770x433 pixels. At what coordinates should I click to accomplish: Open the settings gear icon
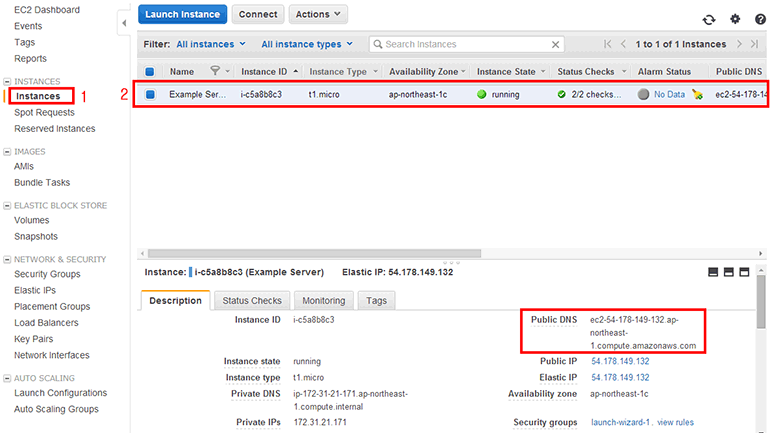pos(735,19)
